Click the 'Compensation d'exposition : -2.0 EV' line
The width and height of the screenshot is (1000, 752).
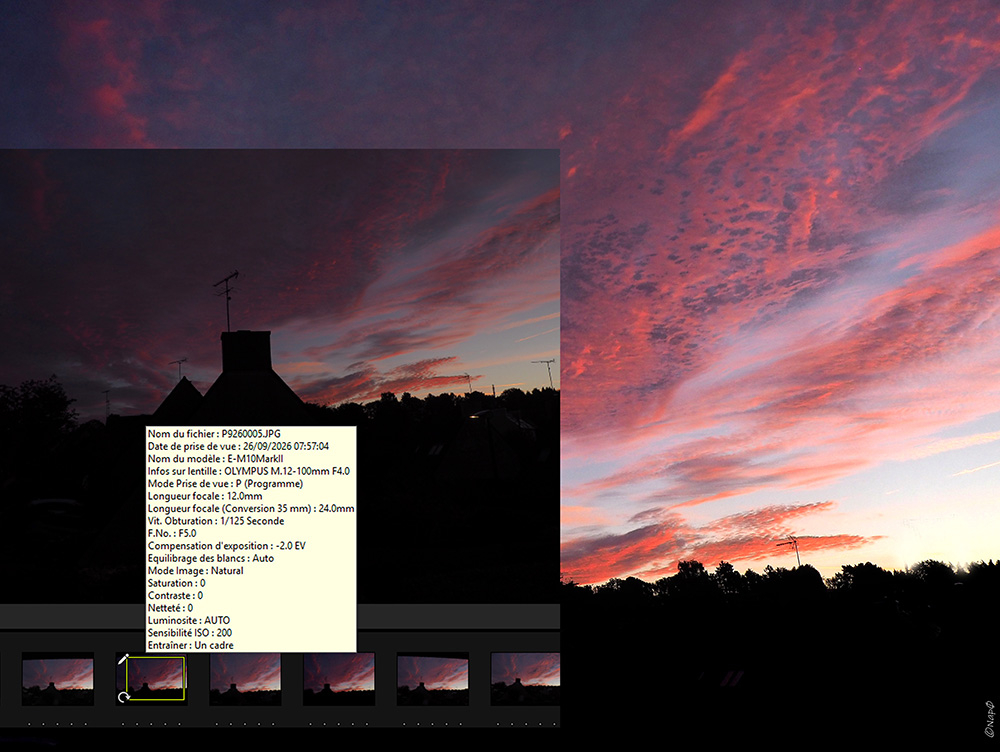[x=226, y=546]
